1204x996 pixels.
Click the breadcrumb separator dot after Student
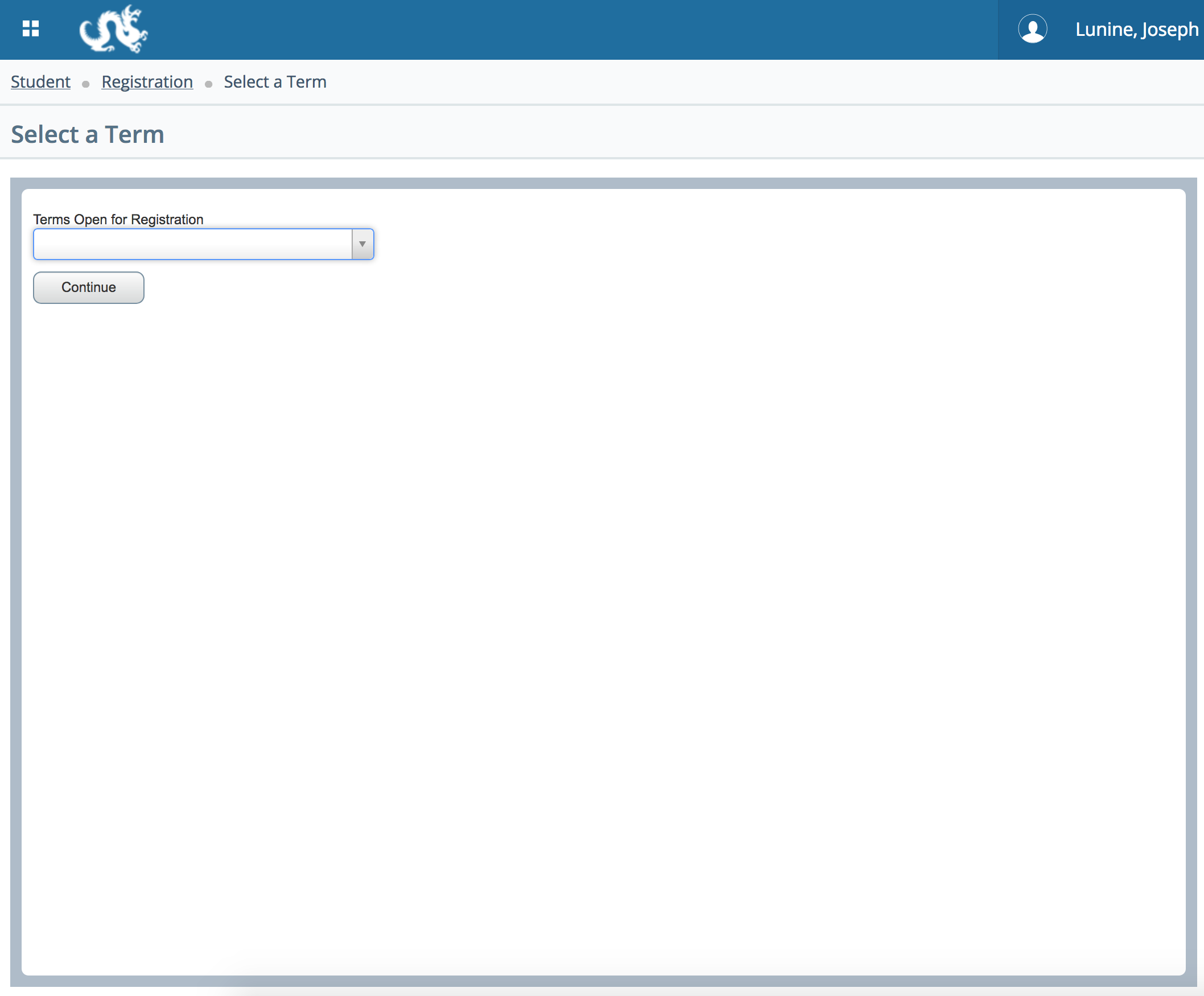tap(85, 84)
